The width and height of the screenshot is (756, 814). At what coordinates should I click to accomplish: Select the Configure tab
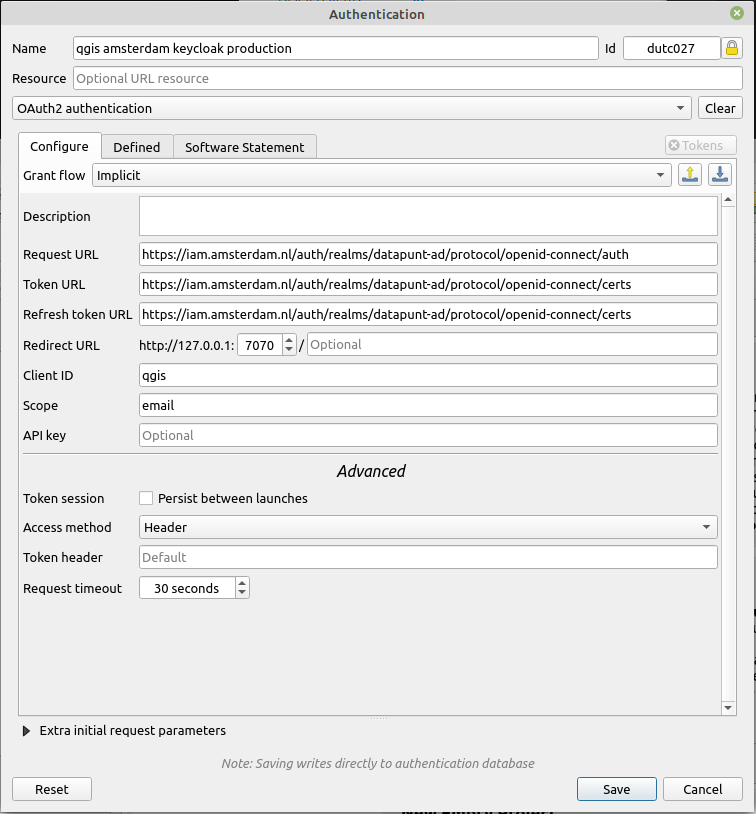(x=59, y=145)
